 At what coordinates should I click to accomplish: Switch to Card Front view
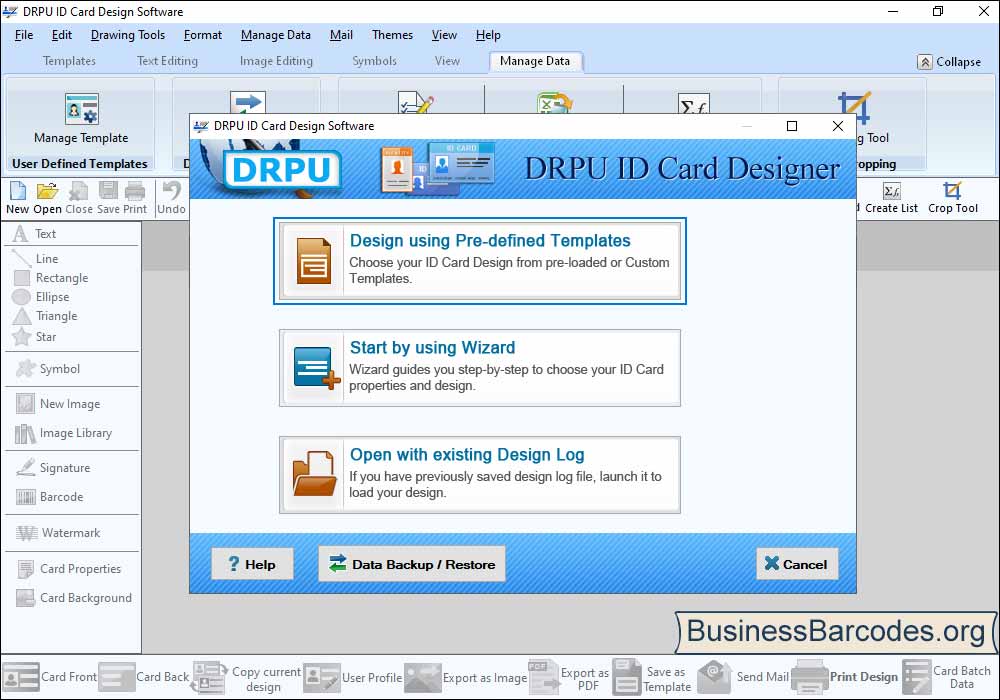click(x=49, y=677)
